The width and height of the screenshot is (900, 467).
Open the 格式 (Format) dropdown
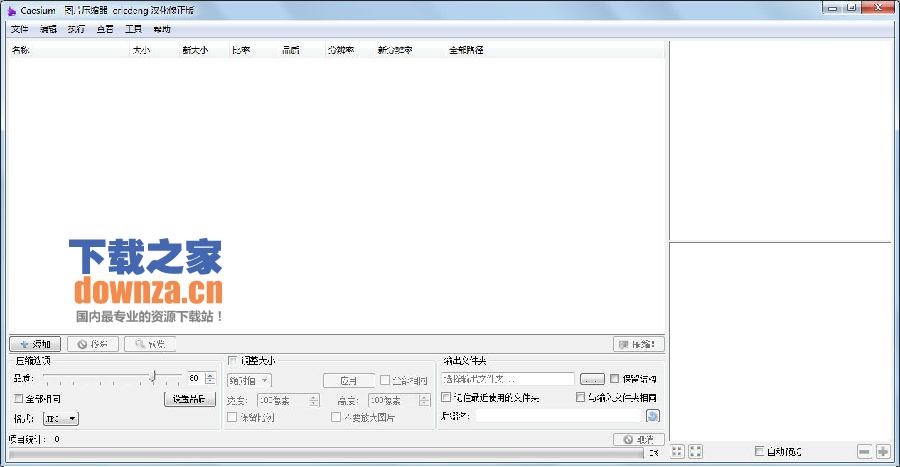coord(61,419)
